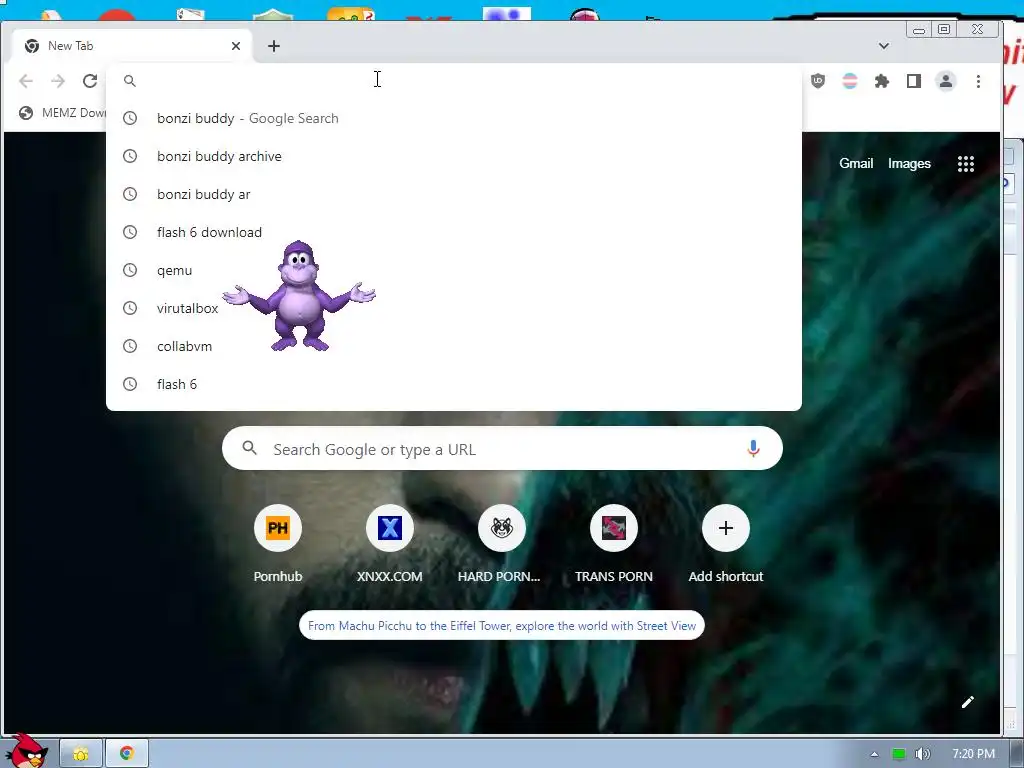Viewport: 1024px width, 768px height.
Task: Click the Google search box
Action: [502, 449]
